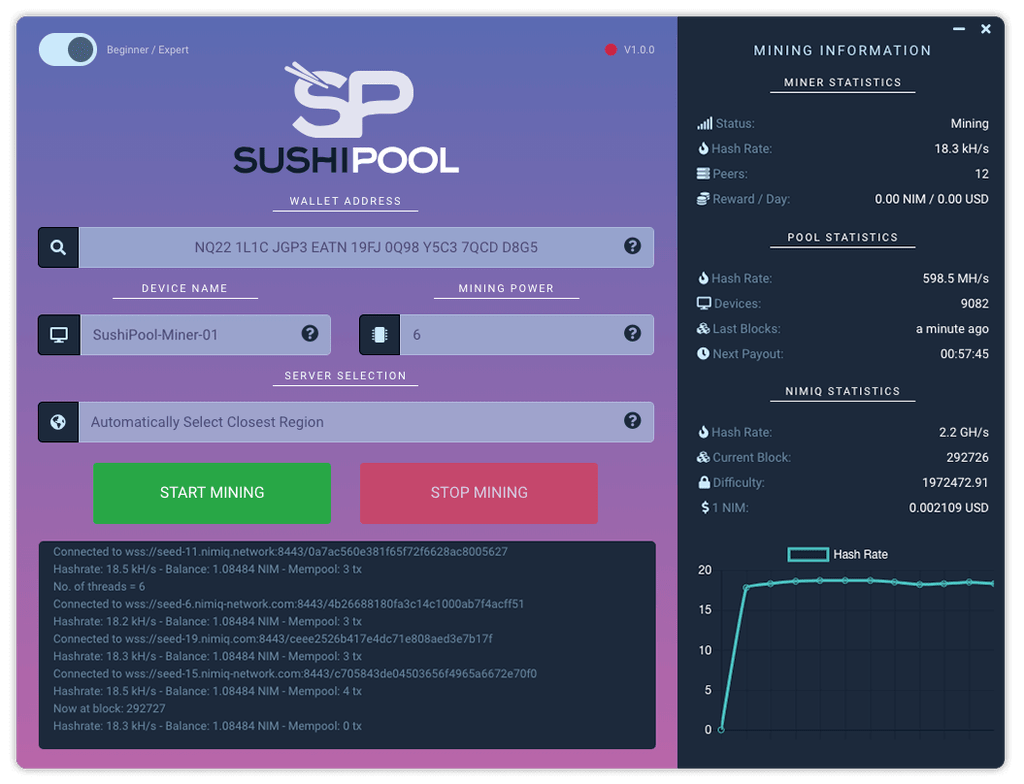Click the Mining status value
Screen dimensions: 1024x784
point(969,123)
